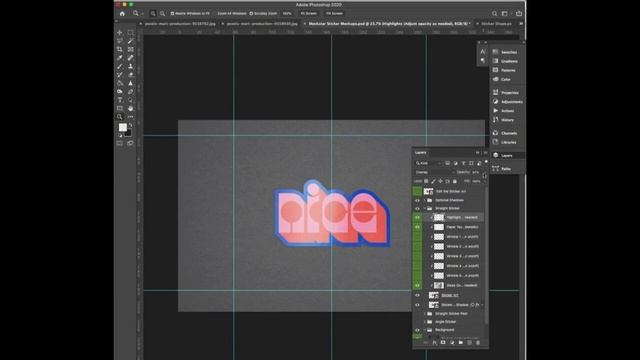Click the New adjustment layer icon

tap(452, 343)
